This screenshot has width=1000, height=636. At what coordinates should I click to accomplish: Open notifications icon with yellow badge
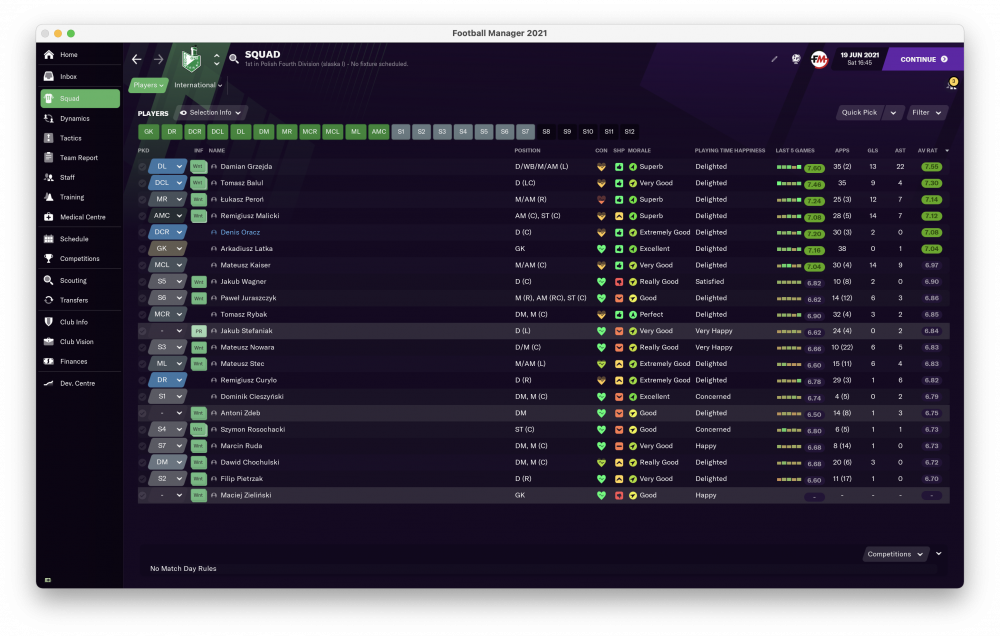(x=951, y=85)
